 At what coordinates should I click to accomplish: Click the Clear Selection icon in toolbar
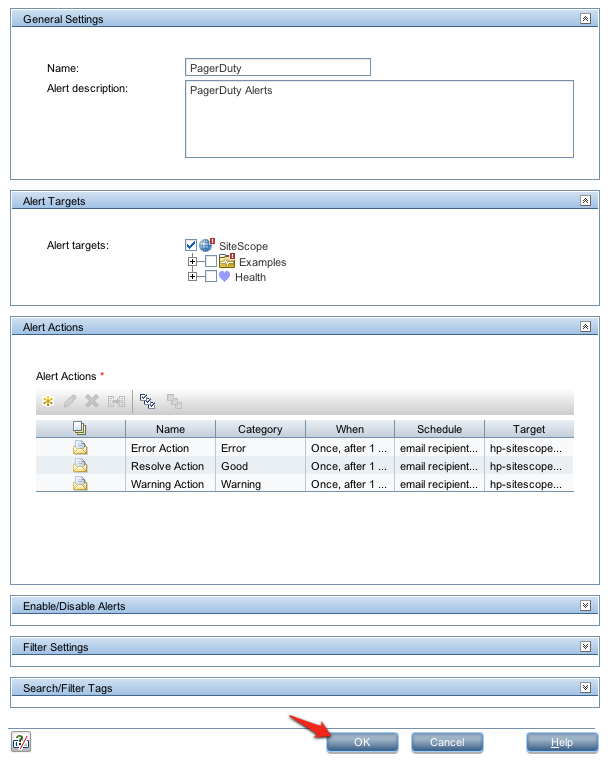pos(174,402)
